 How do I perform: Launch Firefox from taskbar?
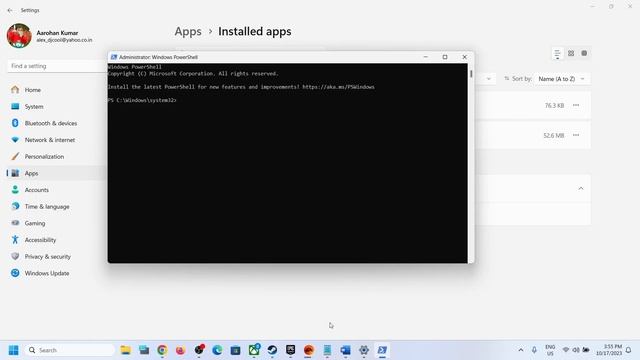tap(180, 350)
